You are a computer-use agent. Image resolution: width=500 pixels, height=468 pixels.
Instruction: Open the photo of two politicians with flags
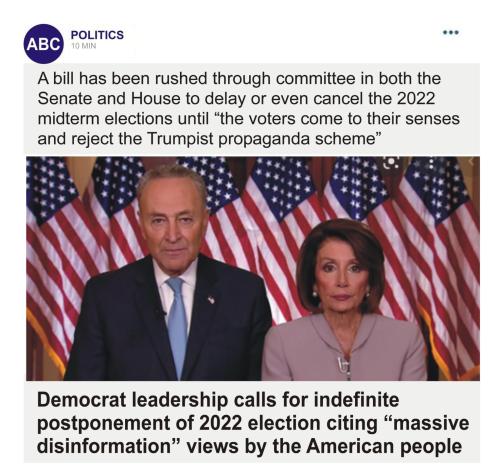click(253, 268)
